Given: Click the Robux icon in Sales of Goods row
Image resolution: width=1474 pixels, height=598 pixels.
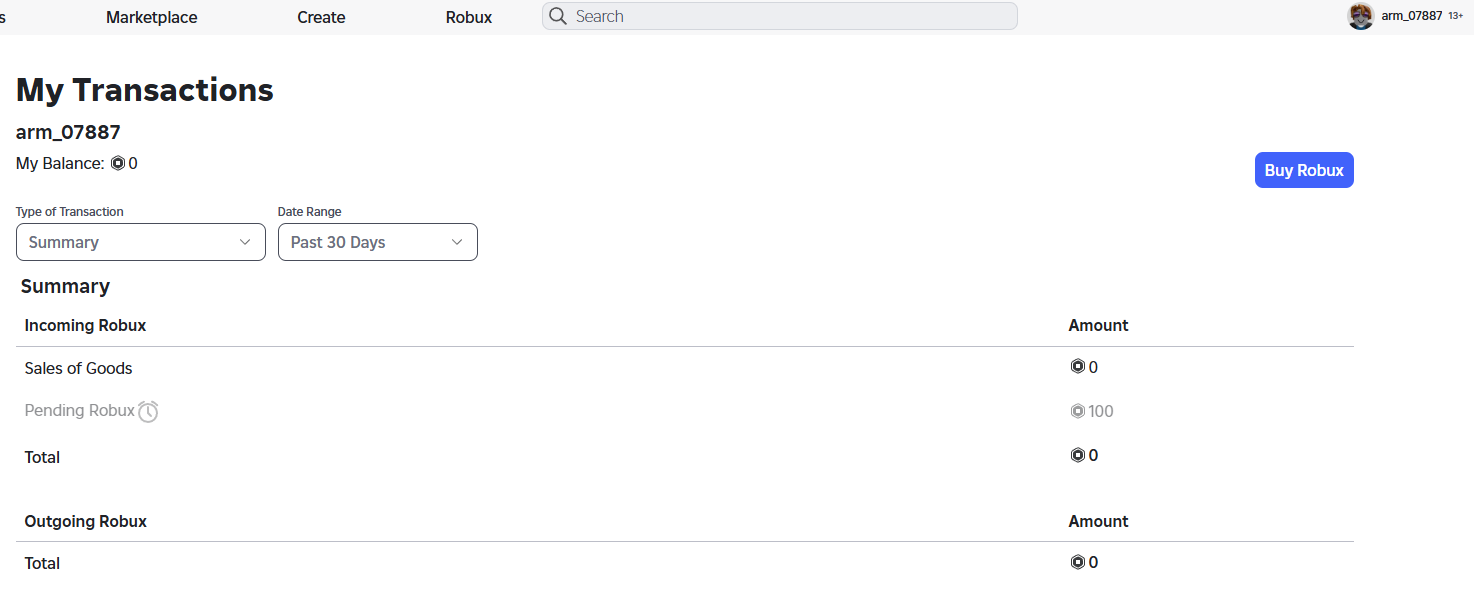Looking at the screenshot, I should tap(1077, 367).
